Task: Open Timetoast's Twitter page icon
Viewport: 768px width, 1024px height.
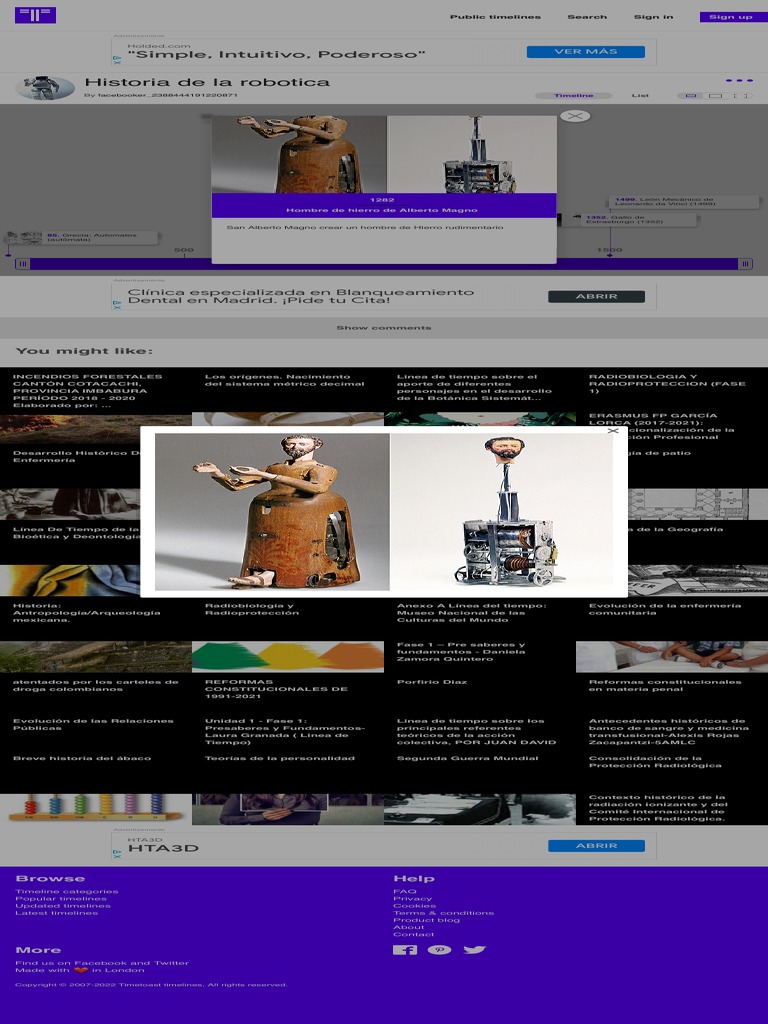Action: point(474,950)
